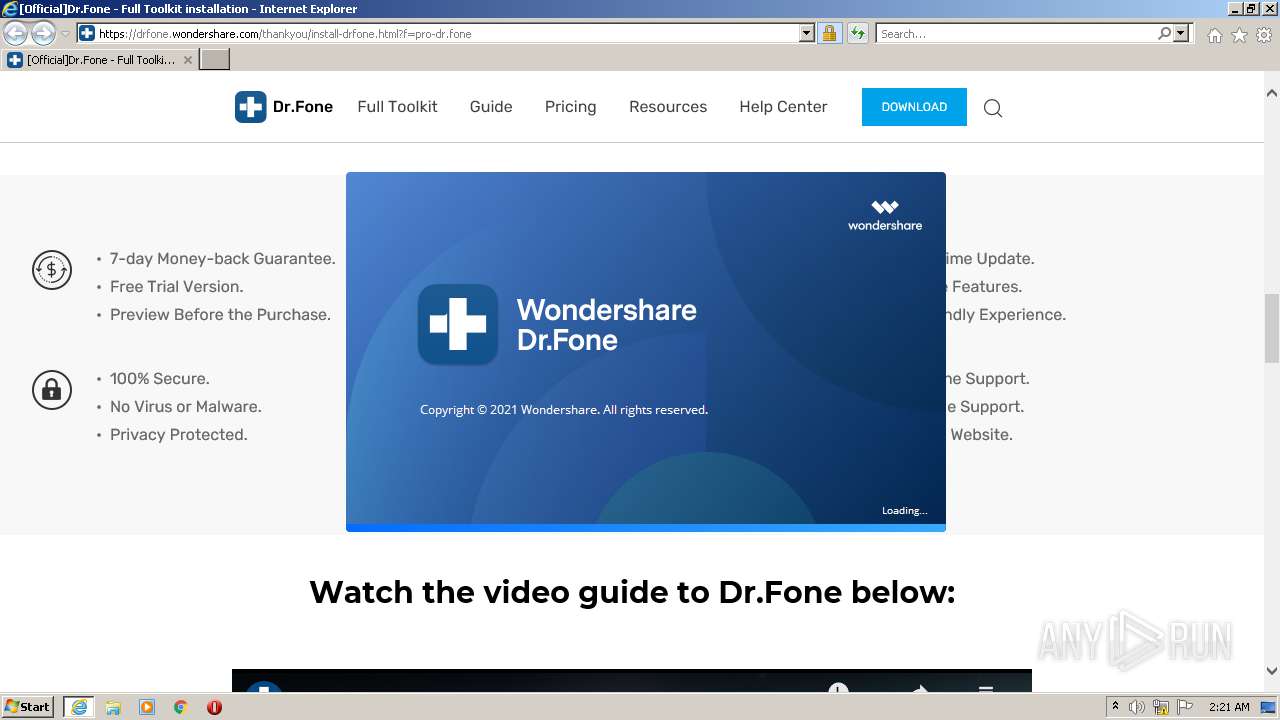Click 'Preview Before the Purchase.' text
The image size is (1280, 720).
[x=220, y=315]
